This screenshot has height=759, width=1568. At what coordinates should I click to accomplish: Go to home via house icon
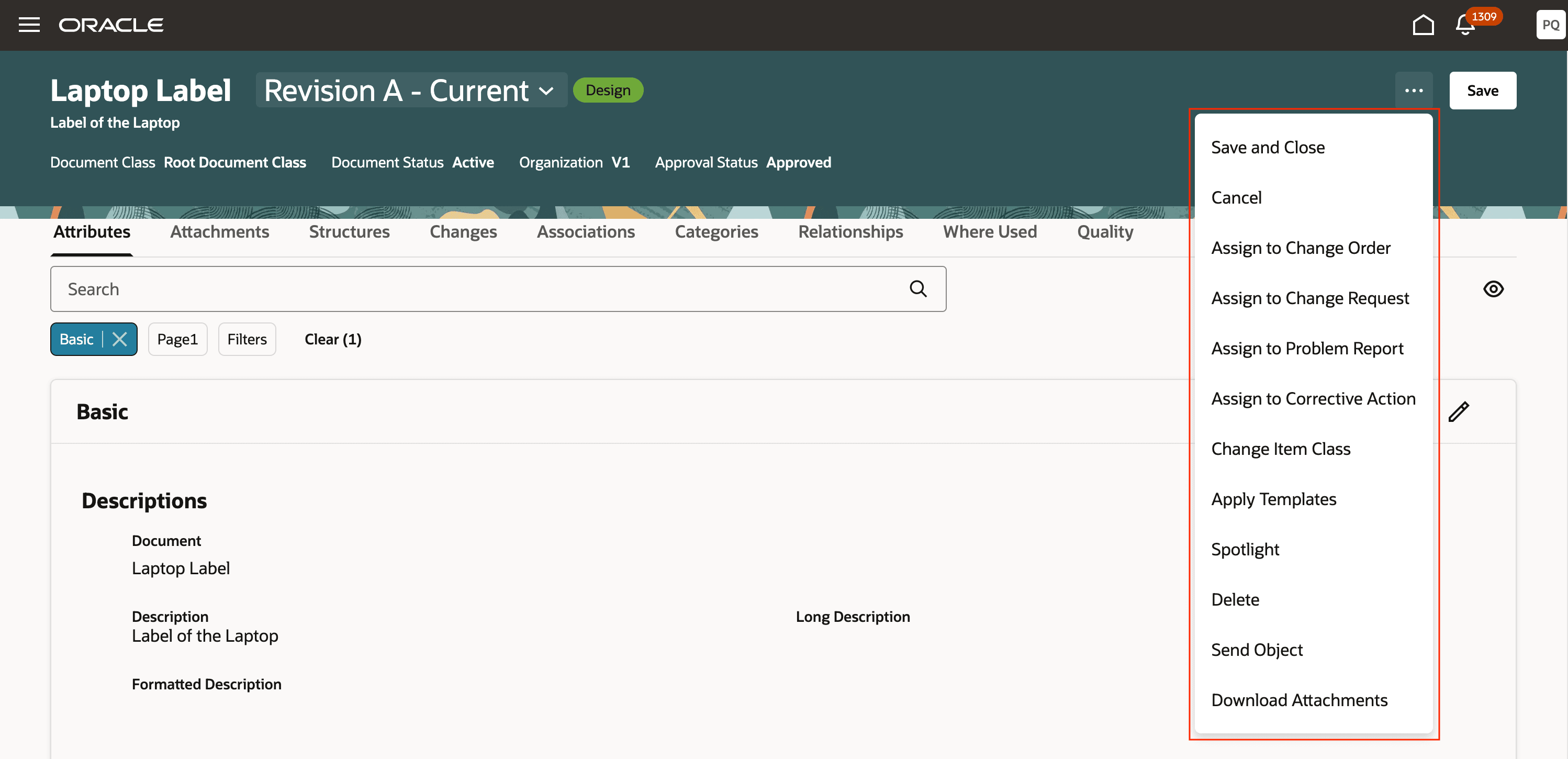click(x=1423, y=25)
